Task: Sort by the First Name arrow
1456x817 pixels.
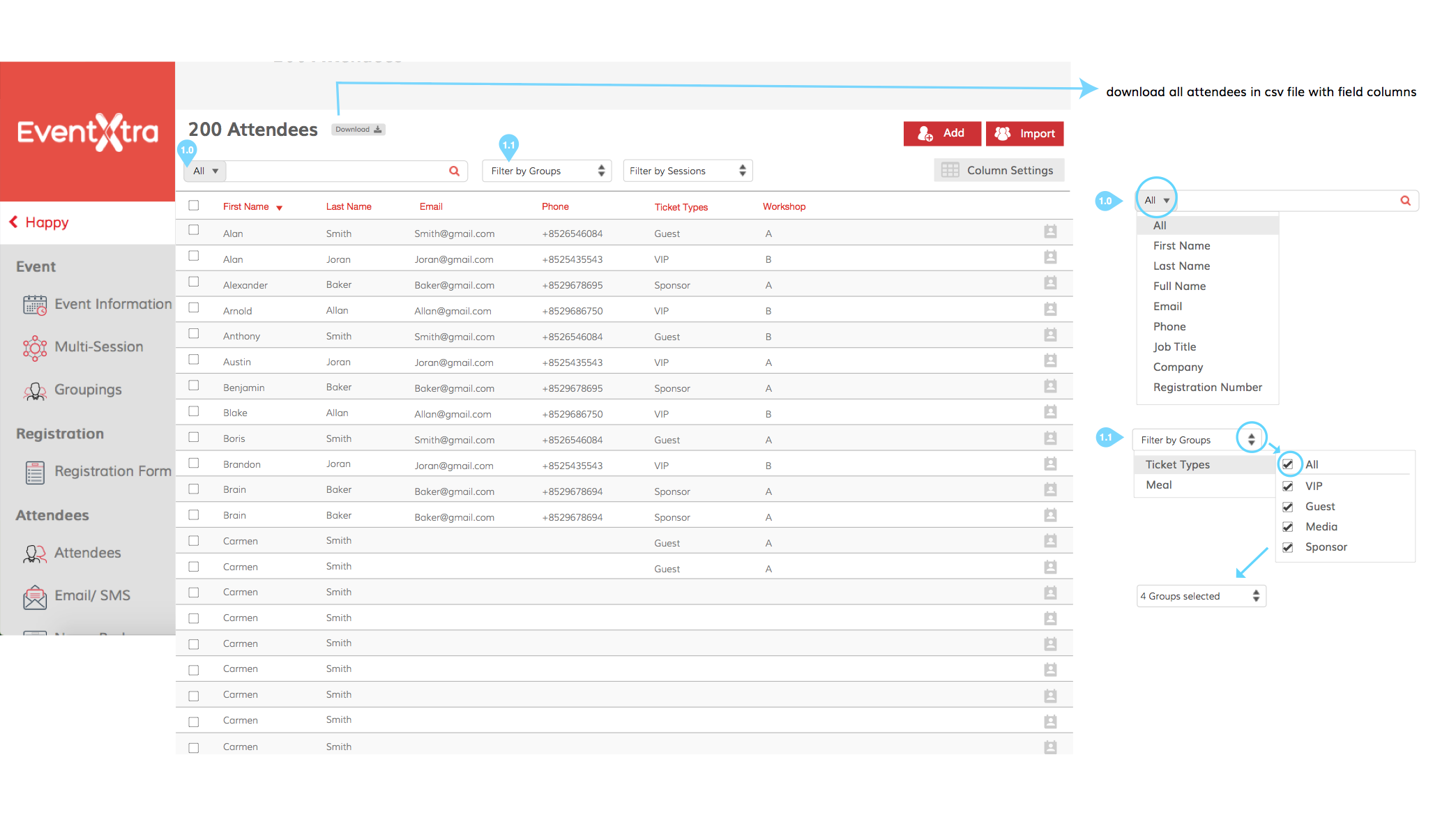Action: click(279, 208)
